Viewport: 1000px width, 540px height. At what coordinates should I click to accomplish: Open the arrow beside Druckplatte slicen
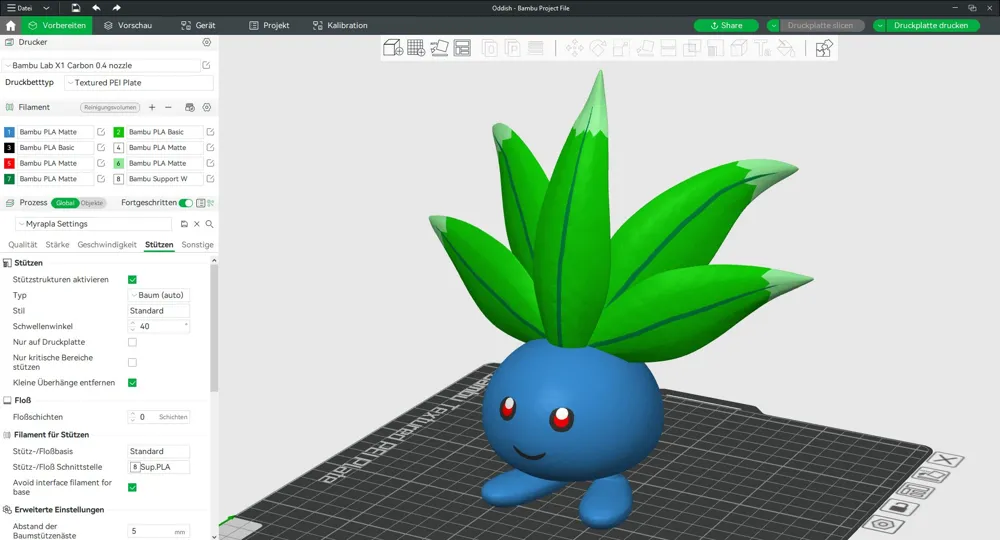point(774,26)
